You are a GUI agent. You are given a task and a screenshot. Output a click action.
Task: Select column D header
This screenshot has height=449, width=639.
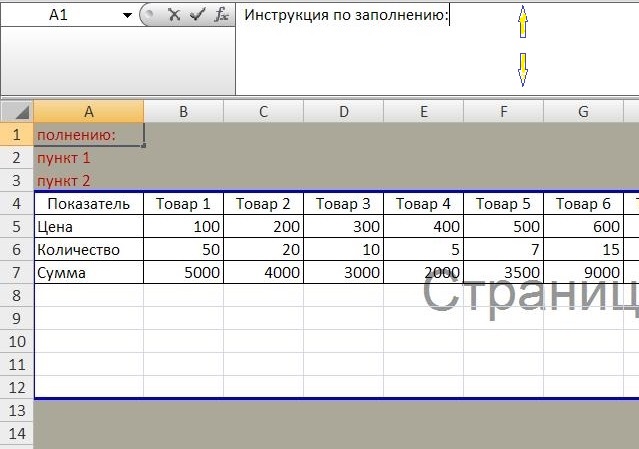click(343, 111)
